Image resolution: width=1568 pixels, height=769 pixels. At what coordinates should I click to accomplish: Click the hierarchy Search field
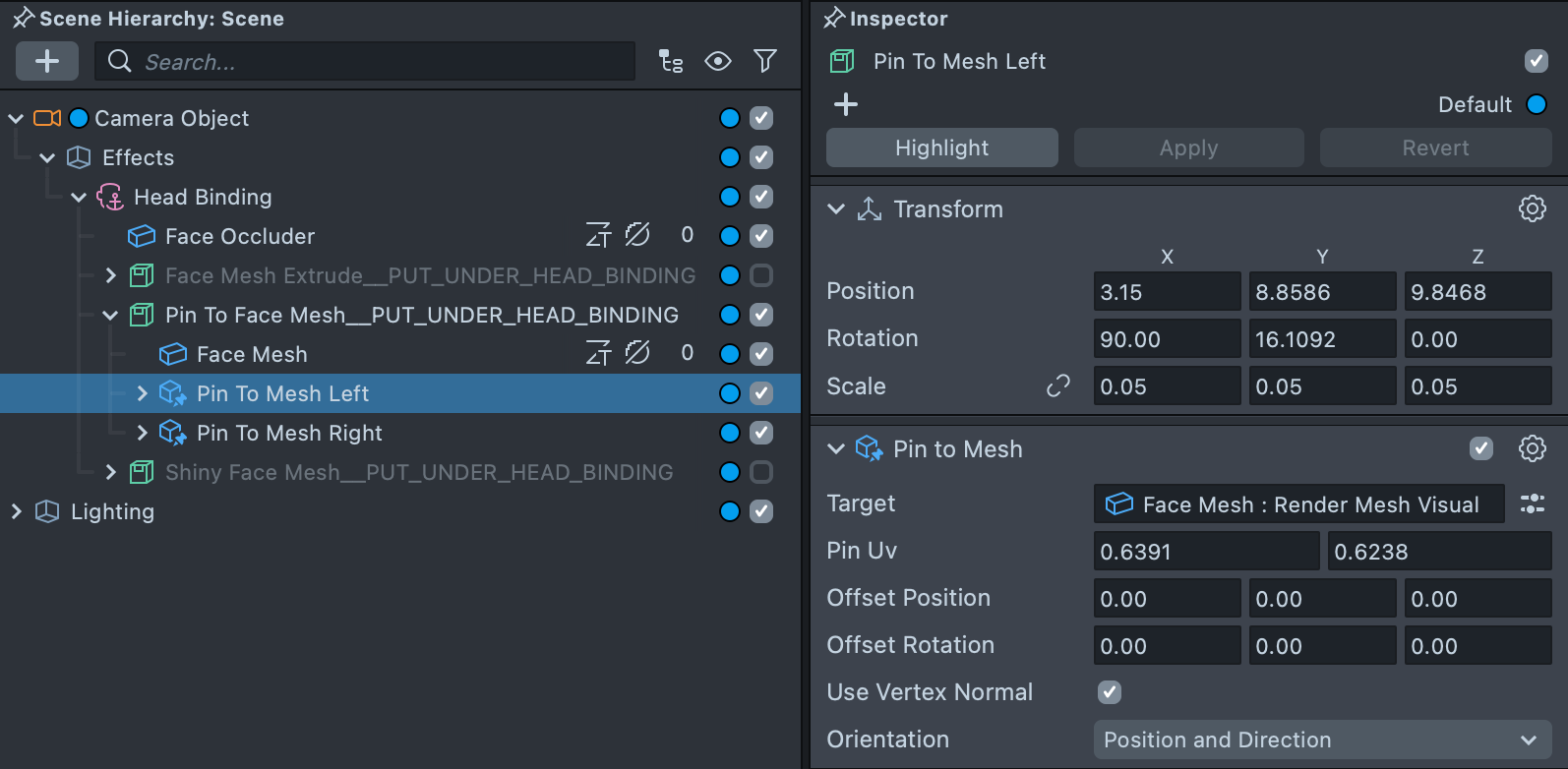click(374, 61)
